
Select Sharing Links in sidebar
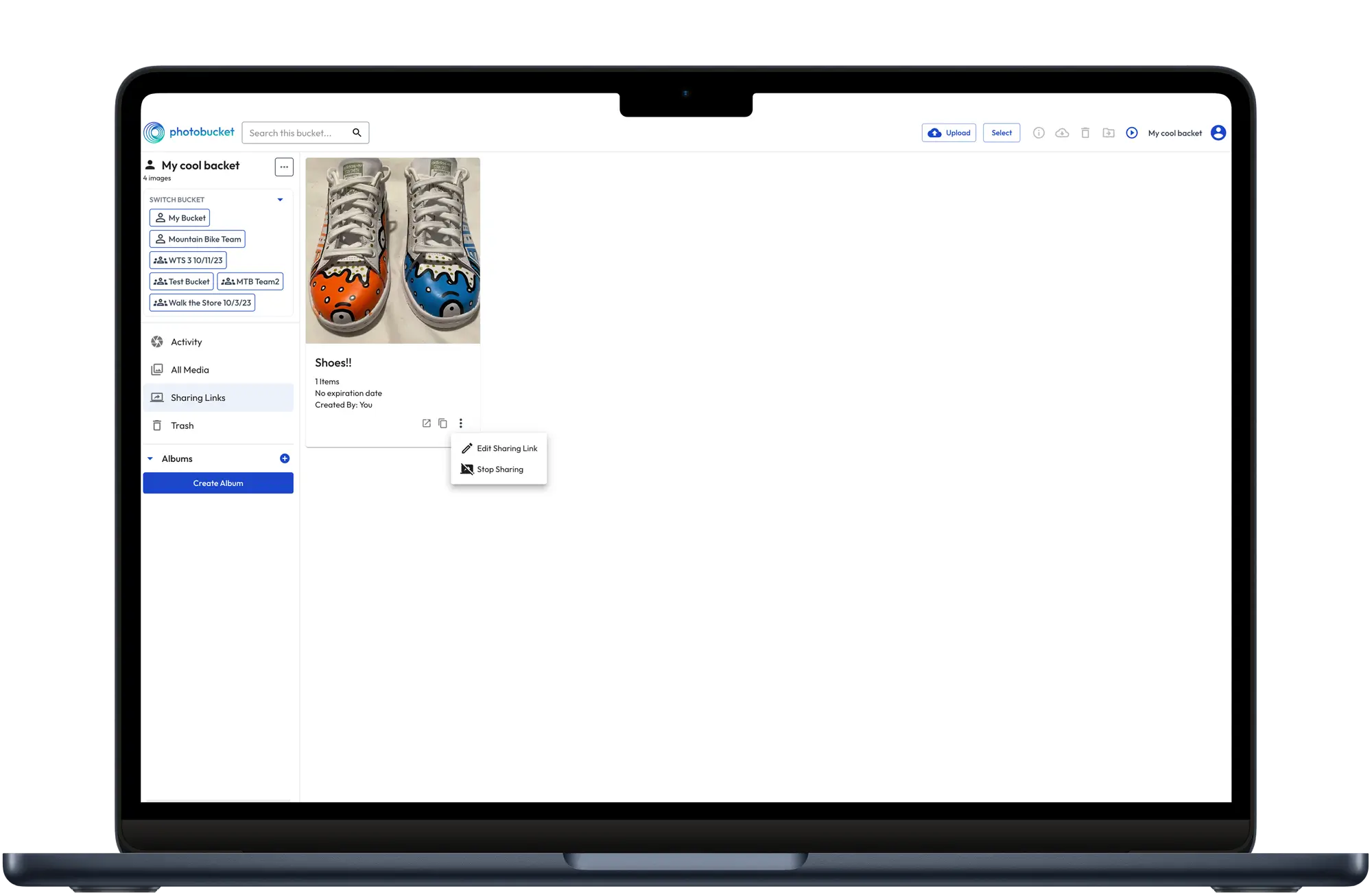pos(218,398)
